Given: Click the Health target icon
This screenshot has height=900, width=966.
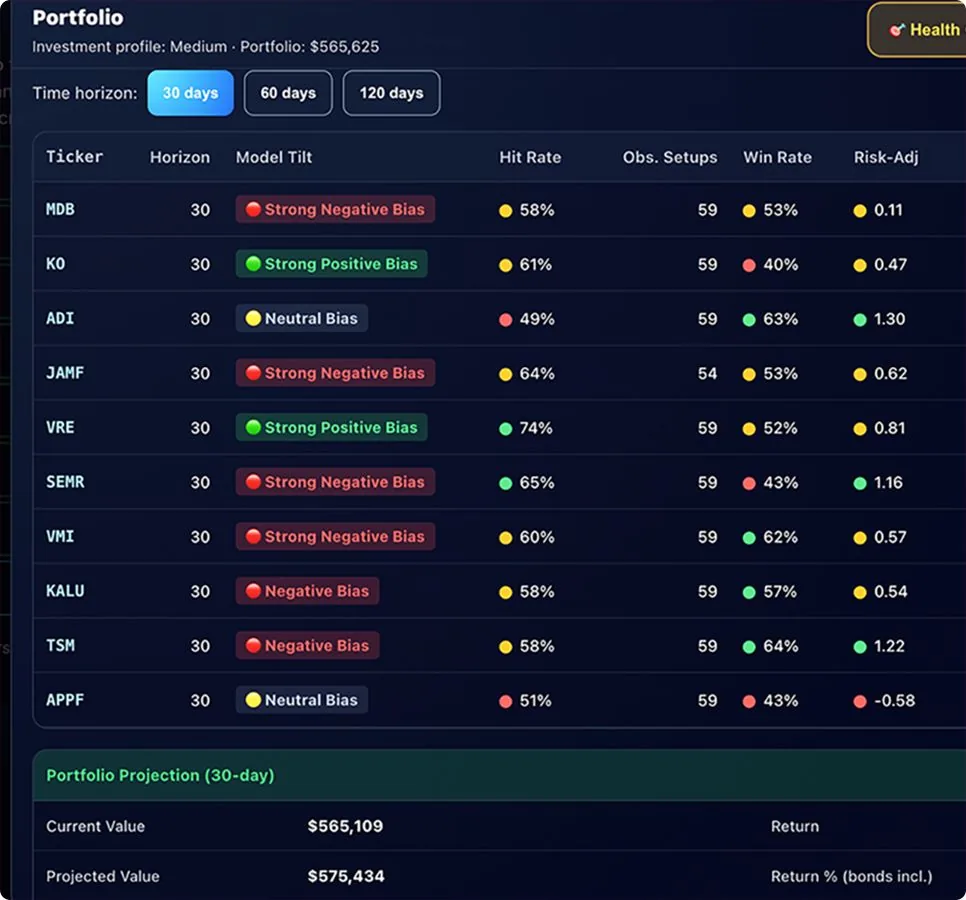Looking at the screenshot, I should [x=896, y=30].
